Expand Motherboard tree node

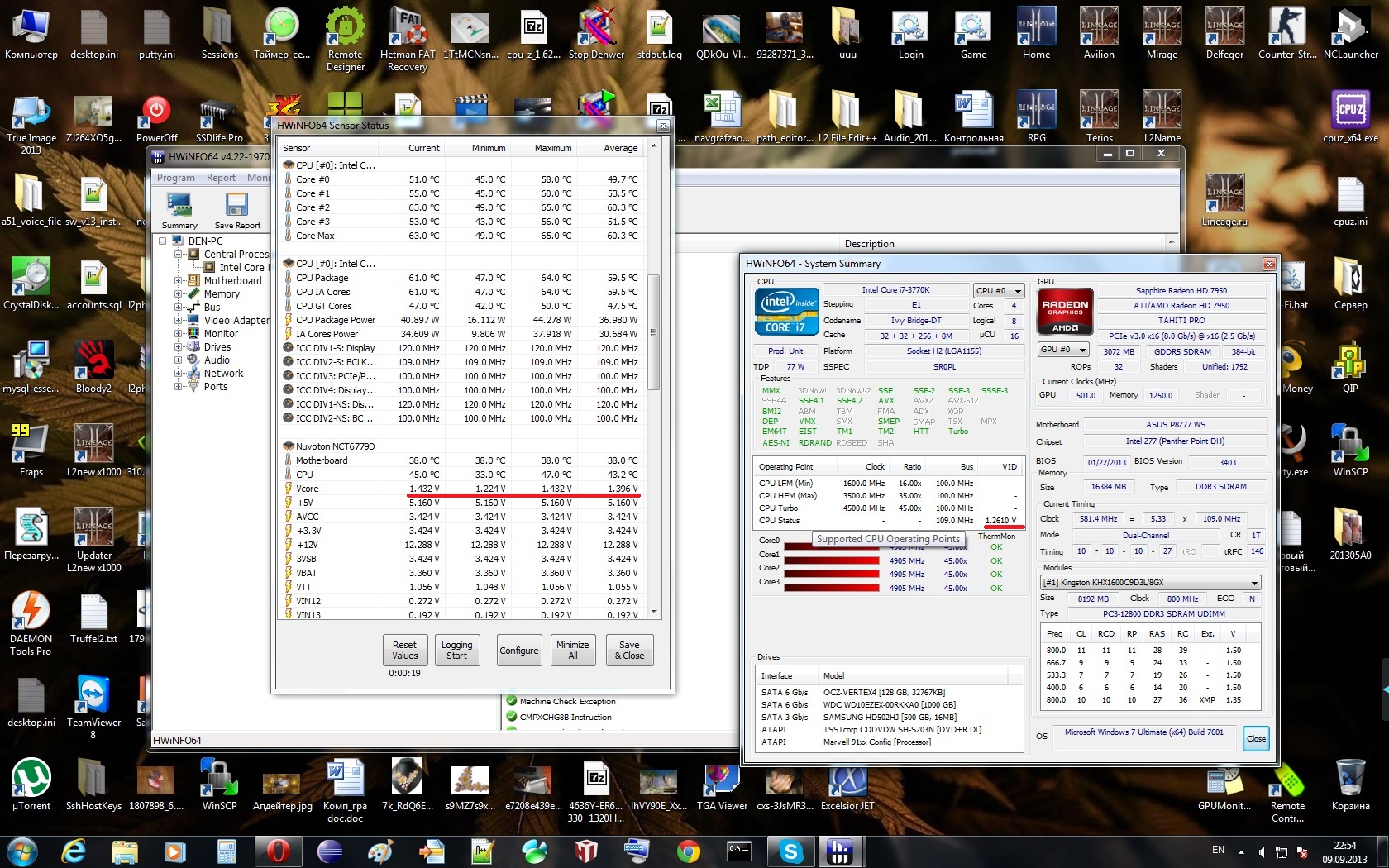tap(179, 281)
